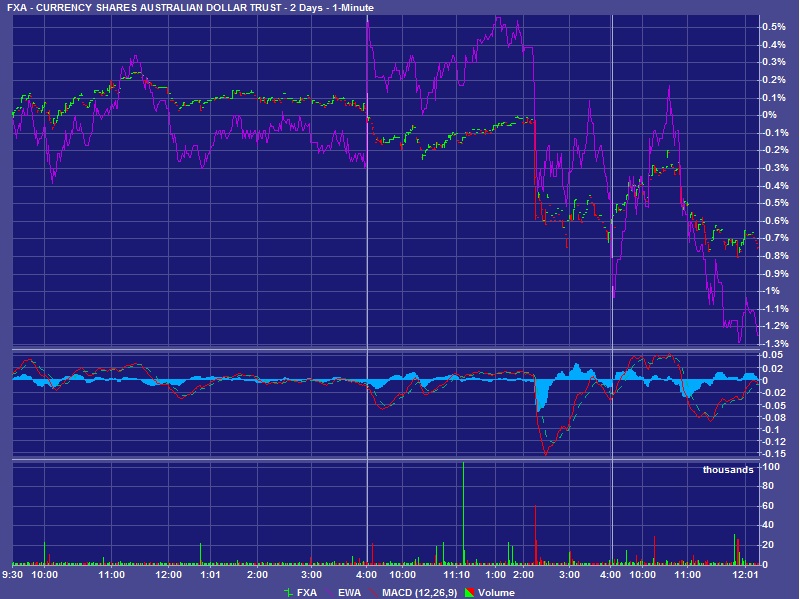Viewport: 800px width, 599px height.
Task: Click the 12:01 time axis label
Action: [745, 575]
